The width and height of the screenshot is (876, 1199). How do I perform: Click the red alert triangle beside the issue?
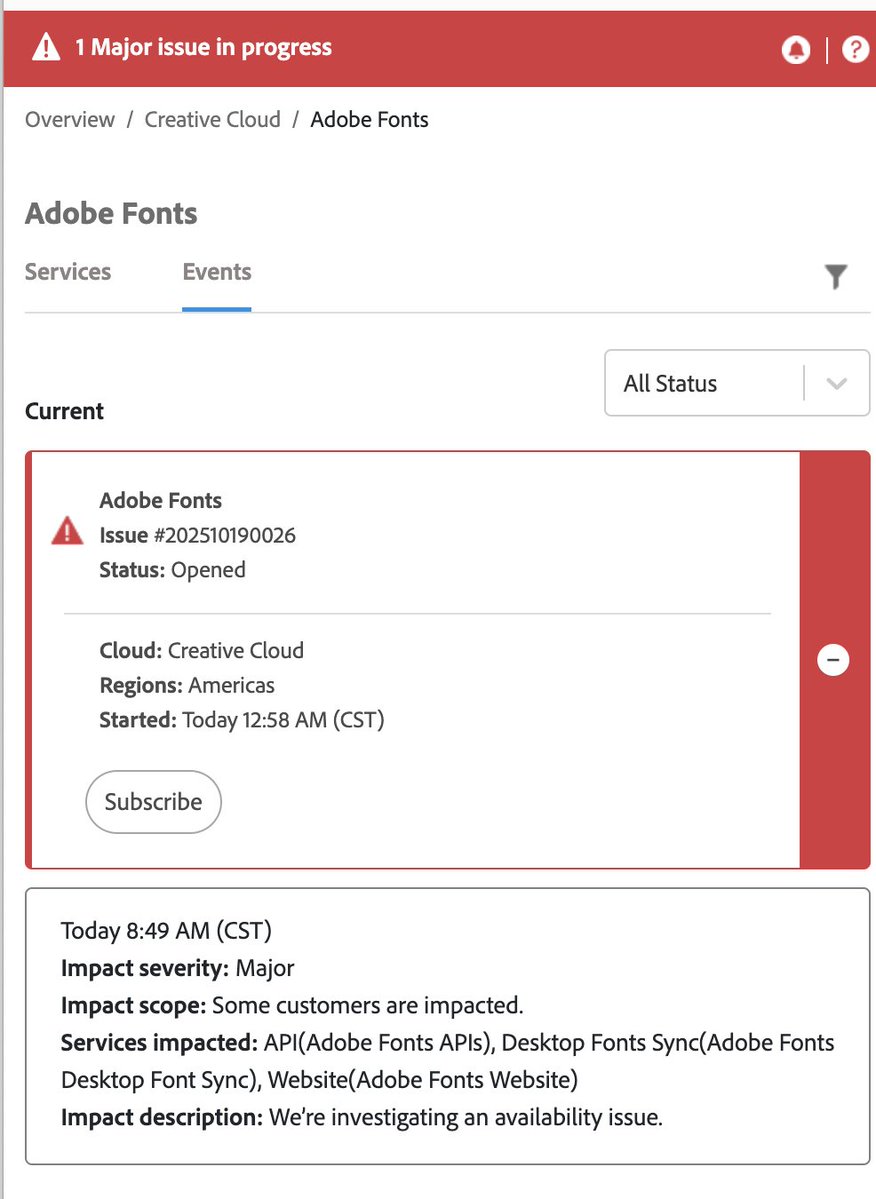67,531
